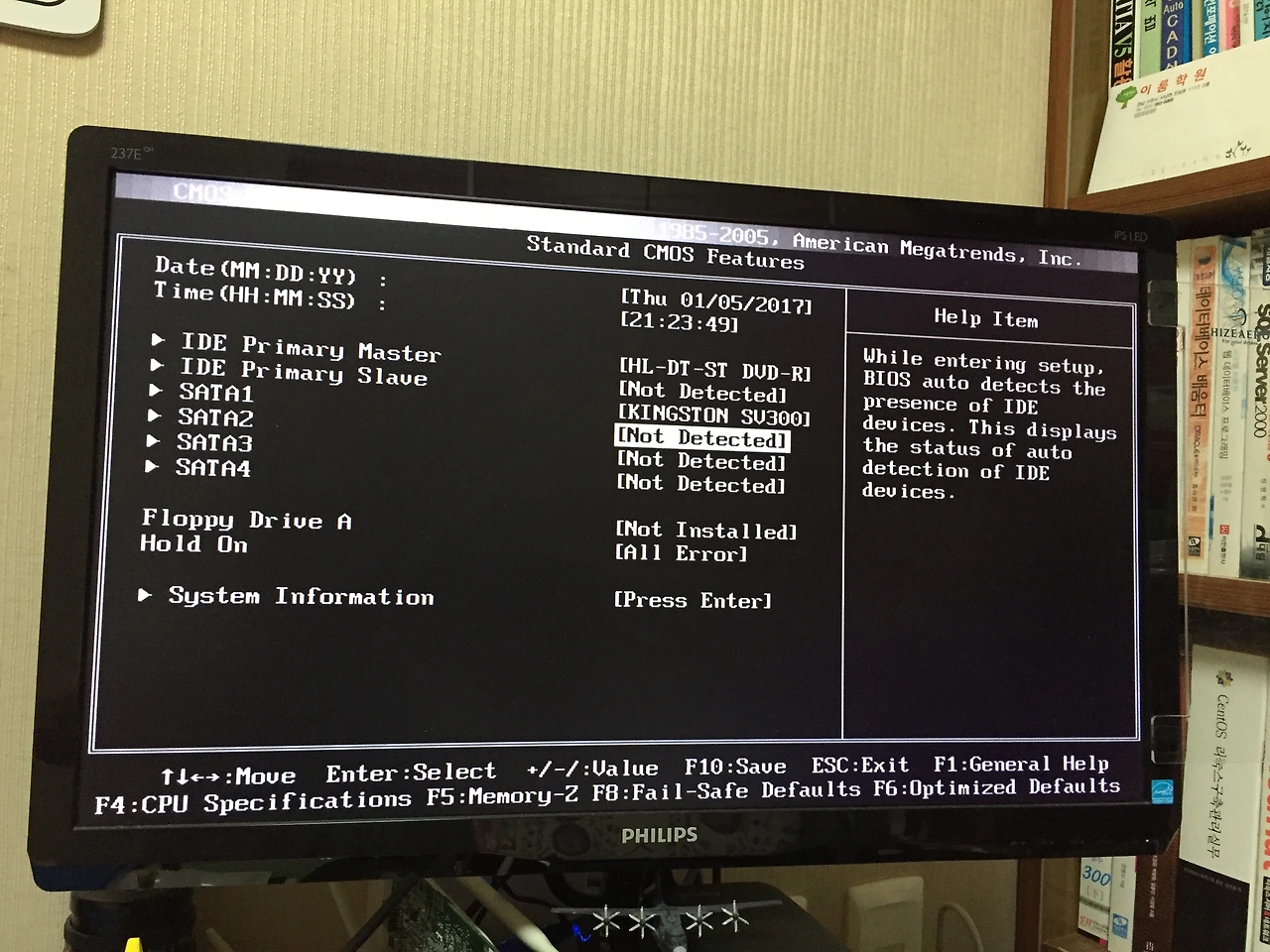
Task: Click the help text about IDE detection
Action: click(x=988, y=424)
